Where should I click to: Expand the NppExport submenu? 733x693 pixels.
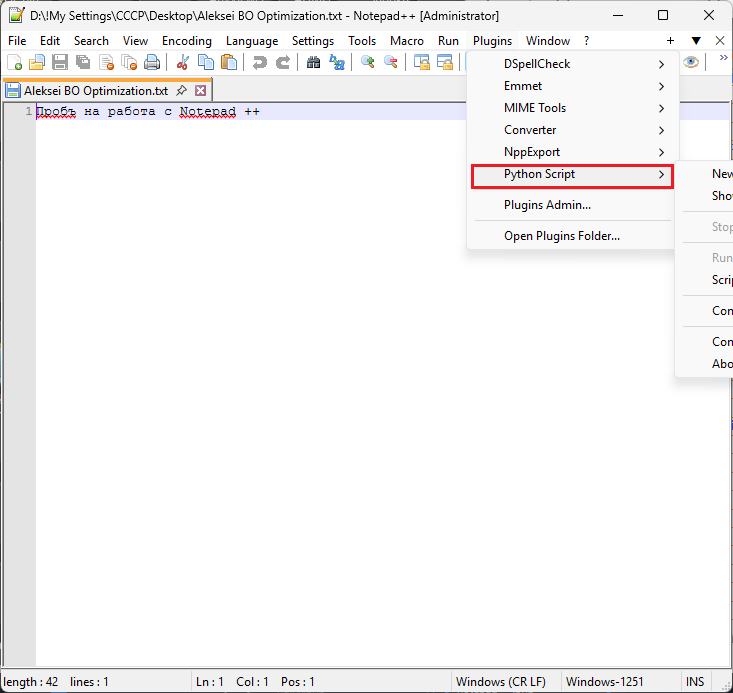(x=572, y=152)
